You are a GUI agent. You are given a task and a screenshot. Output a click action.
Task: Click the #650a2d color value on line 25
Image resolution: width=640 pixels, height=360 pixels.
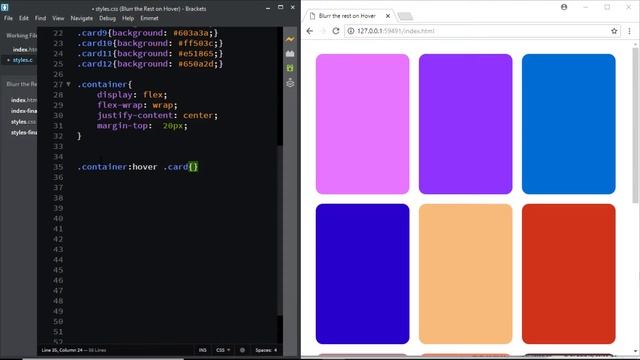[196, 64]
